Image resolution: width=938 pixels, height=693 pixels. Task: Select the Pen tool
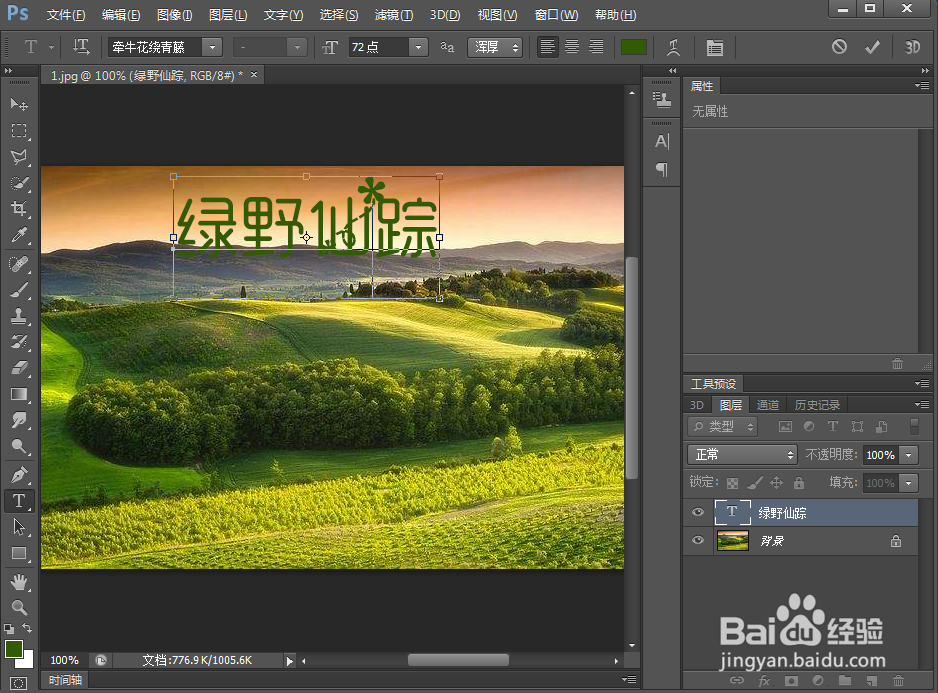pyautogui.click(x=20, y=474)
